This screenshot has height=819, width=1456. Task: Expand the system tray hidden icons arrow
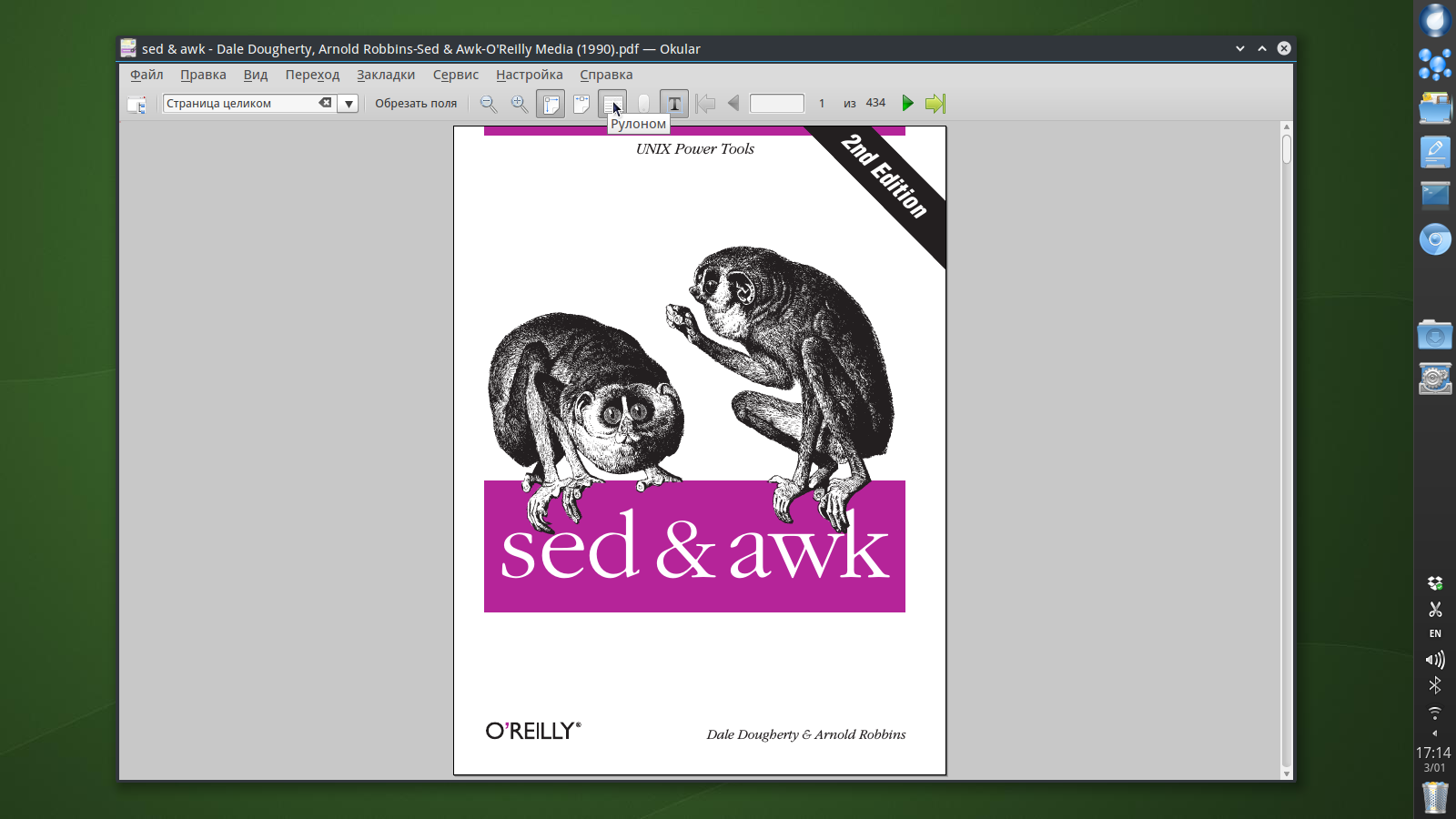click(1435, 733)
